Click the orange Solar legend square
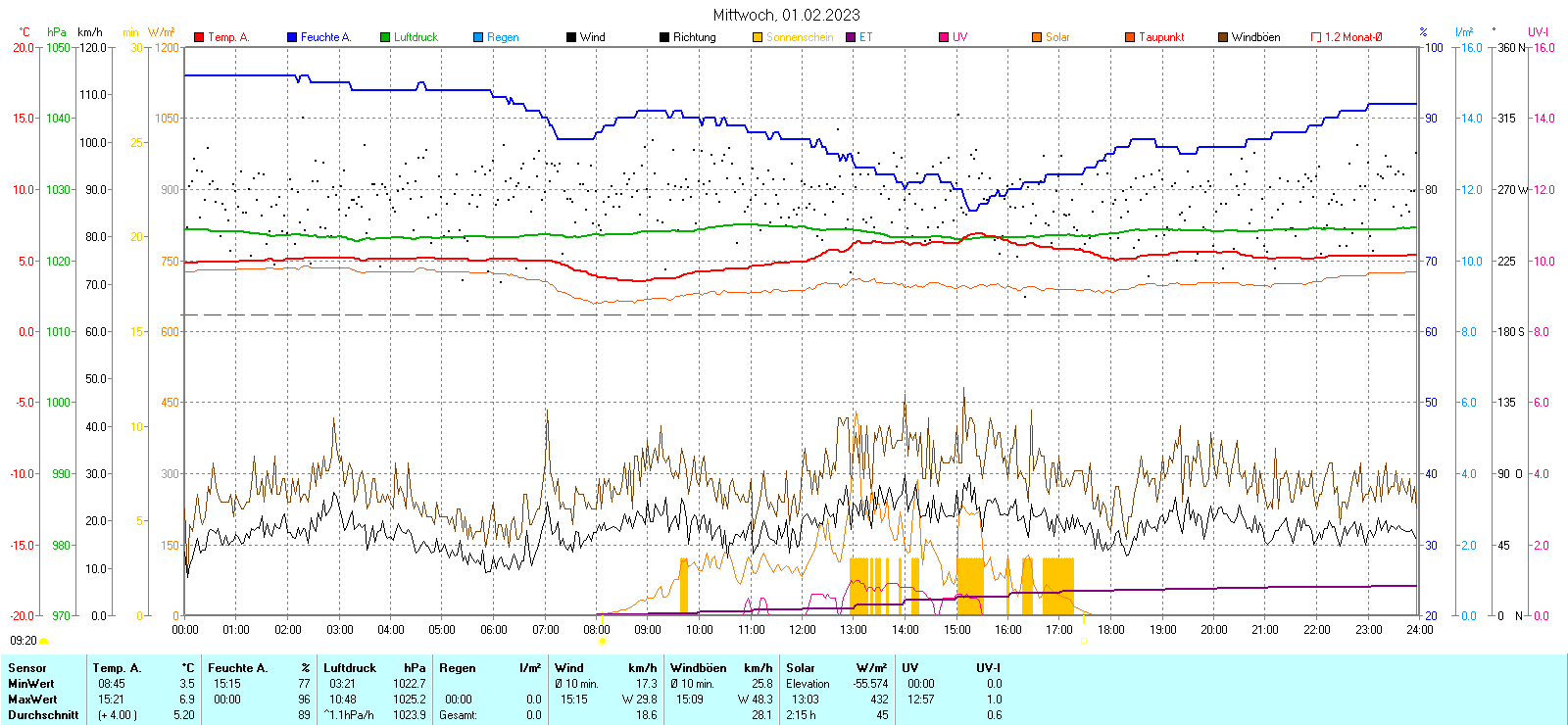The image size is (1568, 725). click(x=1037, y=37)
